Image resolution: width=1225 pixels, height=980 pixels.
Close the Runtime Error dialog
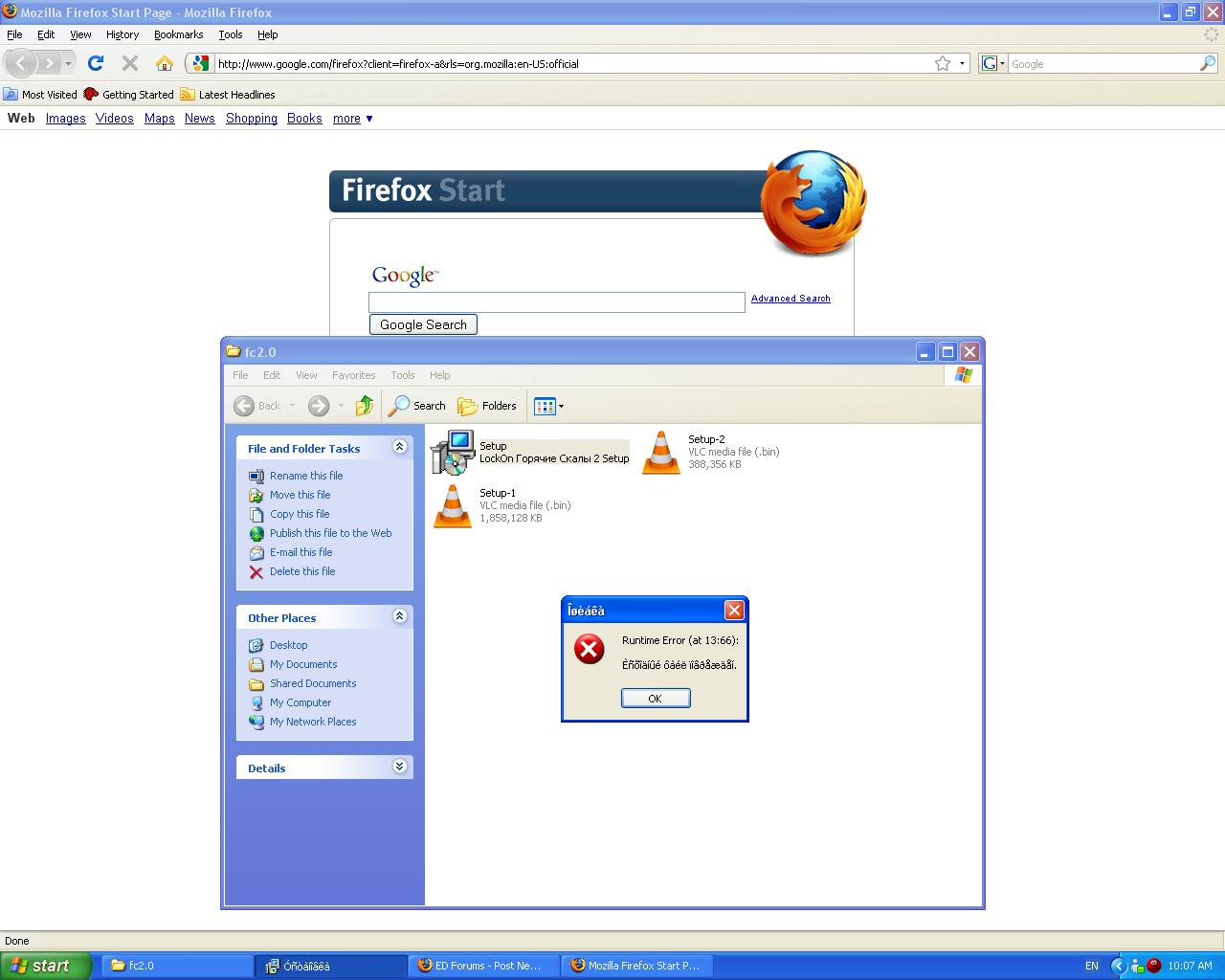click(734, 610)
